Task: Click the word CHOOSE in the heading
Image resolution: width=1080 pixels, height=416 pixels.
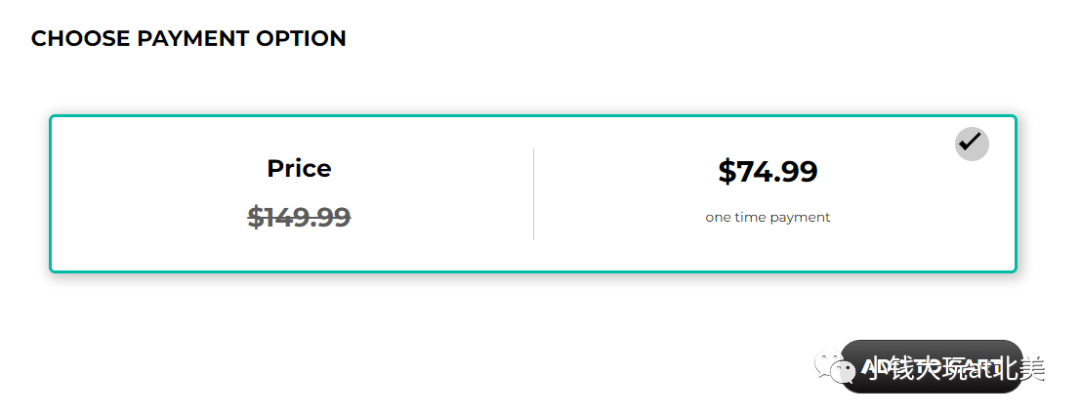Action: [x=81, y=39]
